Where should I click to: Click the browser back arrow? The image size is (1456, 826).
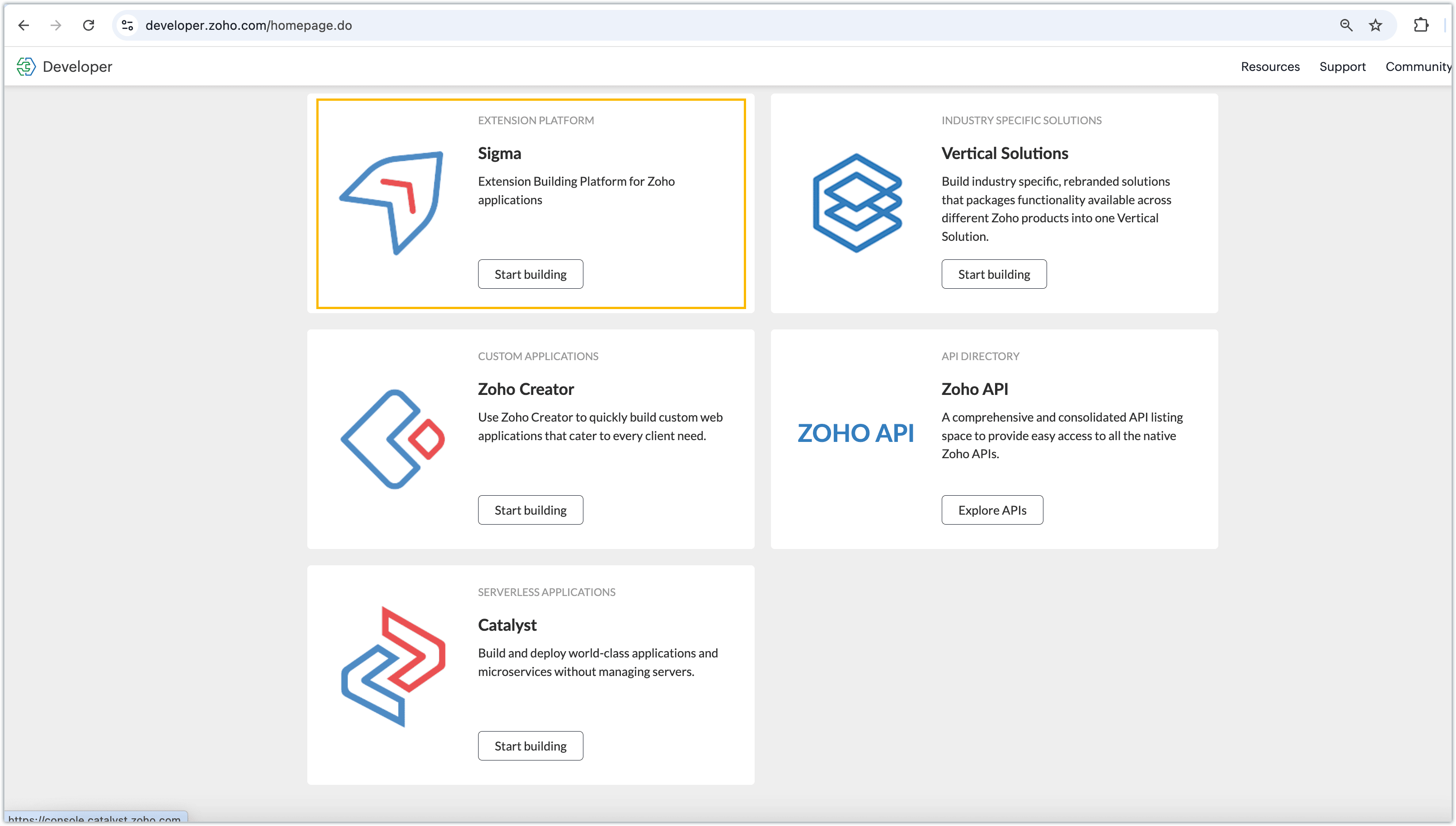(24, 25)
